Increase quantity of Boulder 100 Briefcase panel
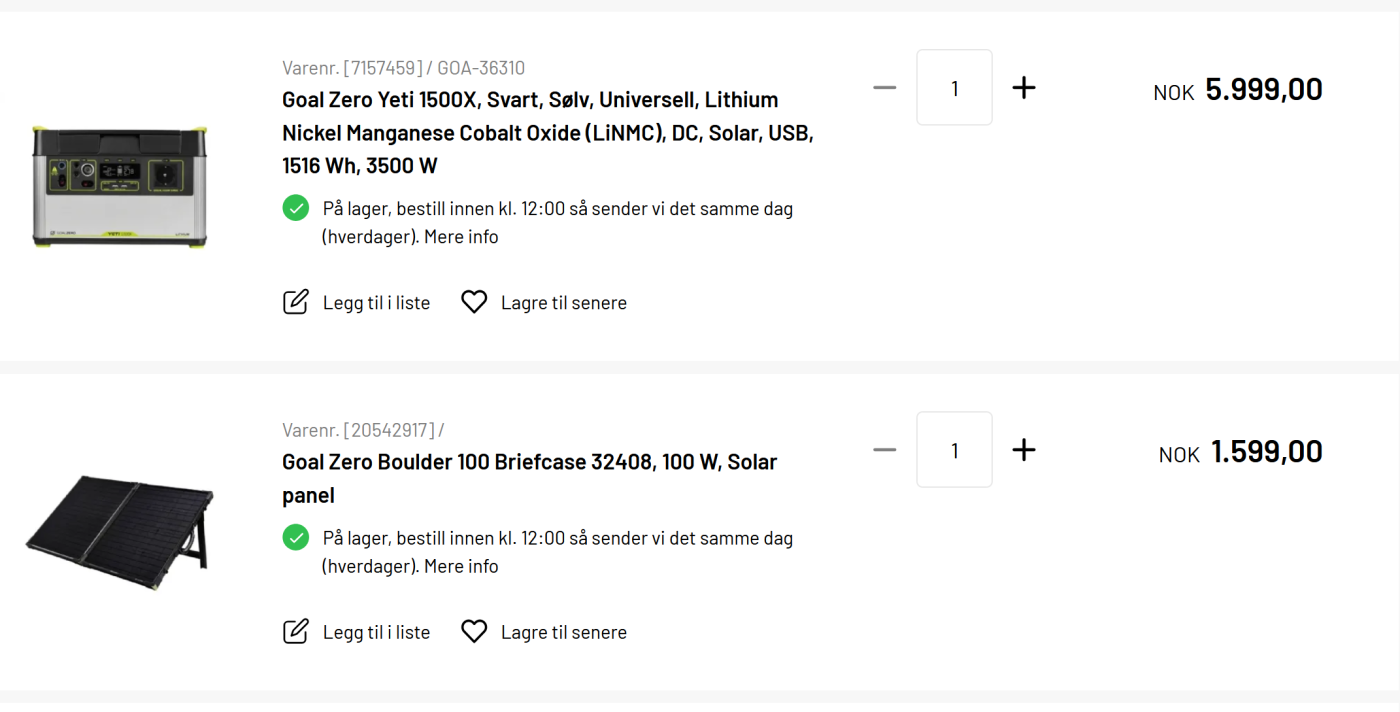 click(x=1023, y=450)
